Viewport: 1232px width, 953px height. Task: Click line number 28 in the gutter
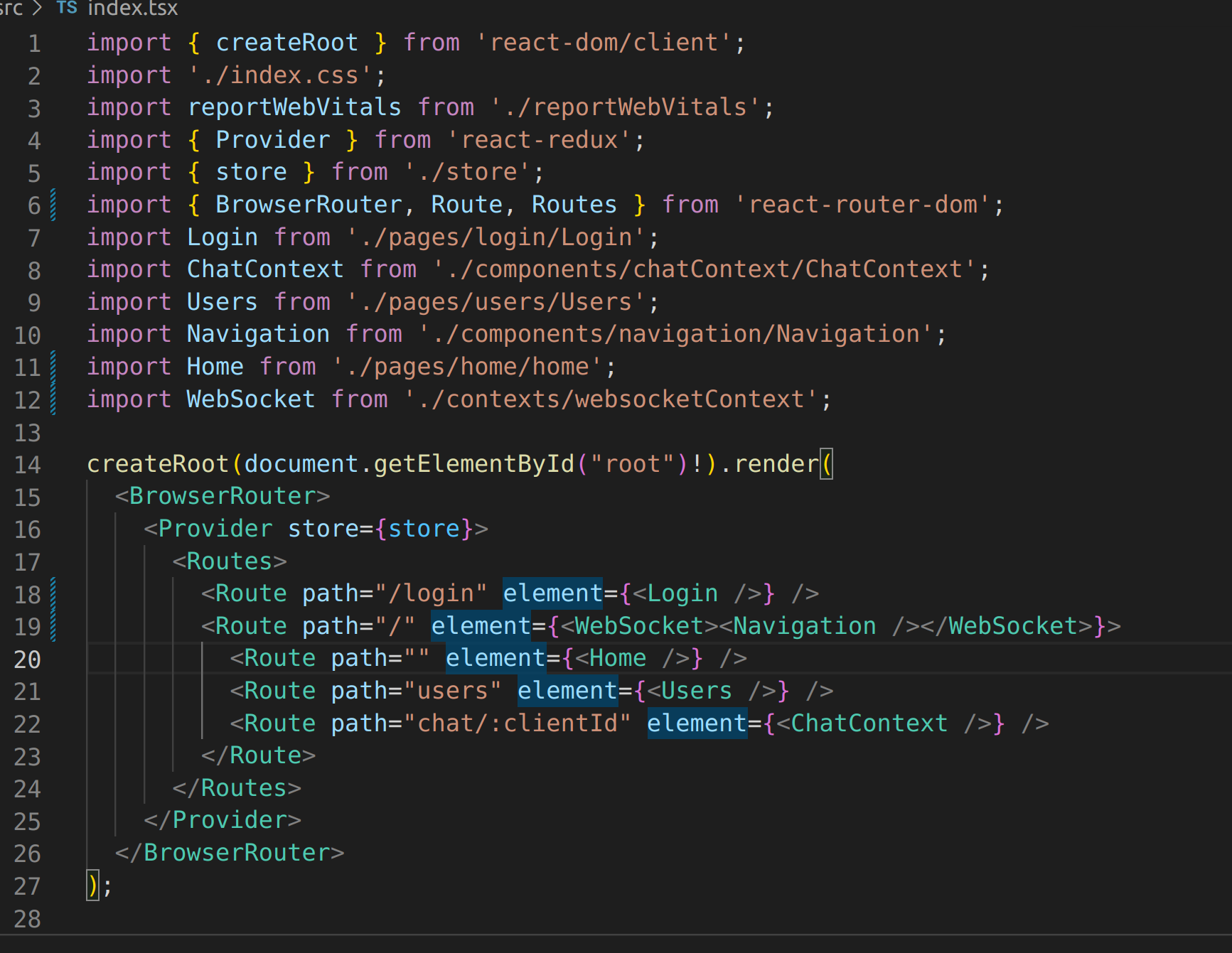pyautogui.click(x=28, y=919)
